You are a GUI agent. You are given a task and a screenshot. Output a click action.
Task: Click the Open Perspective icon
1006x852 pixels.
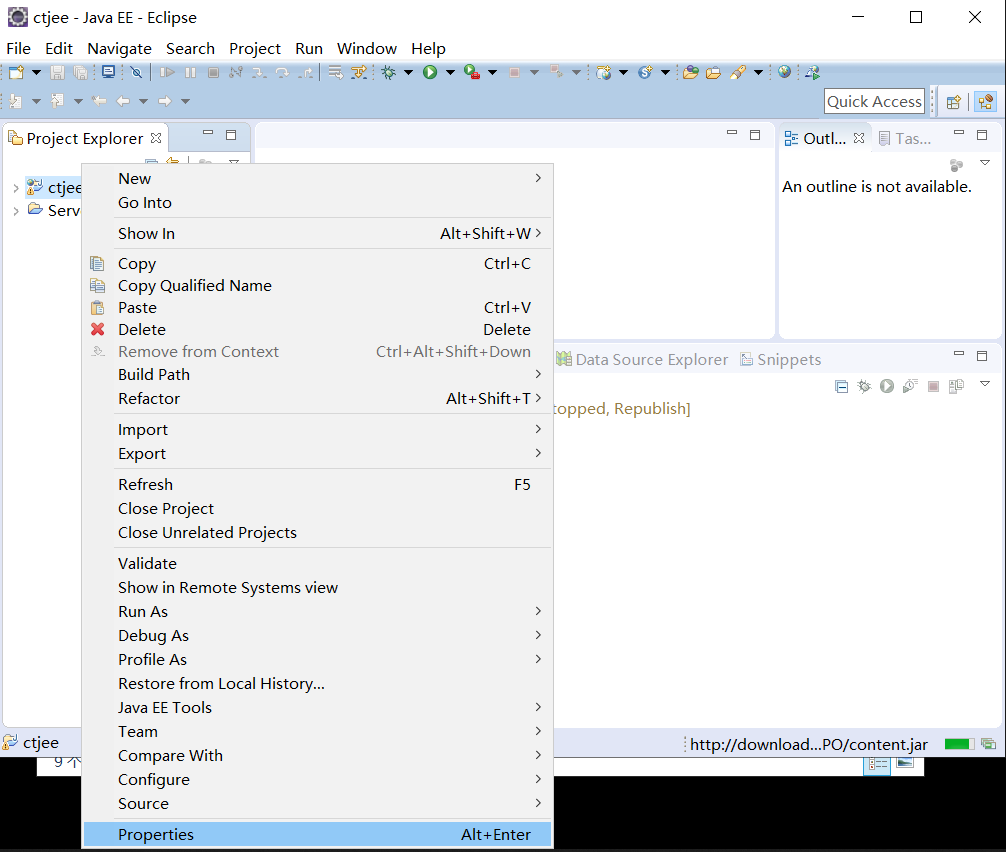[954, 101]
